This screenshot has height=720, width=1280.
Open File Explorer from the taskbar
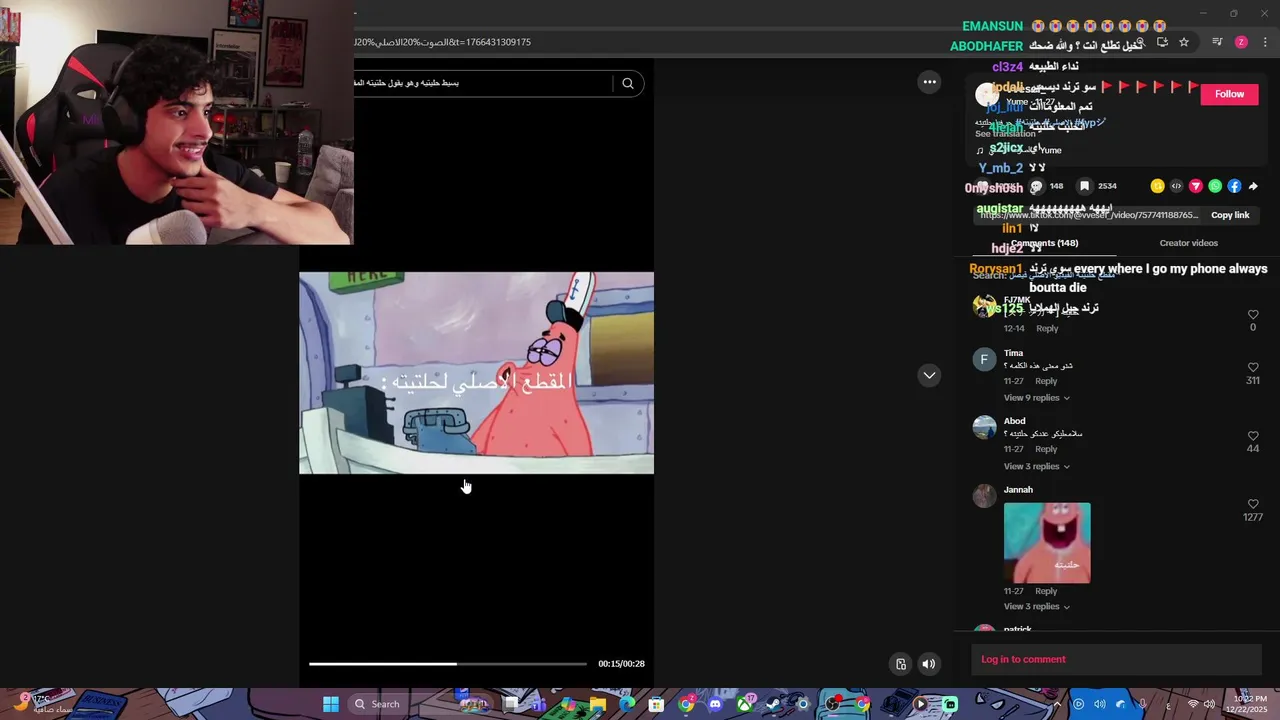(x=598, y=704)
